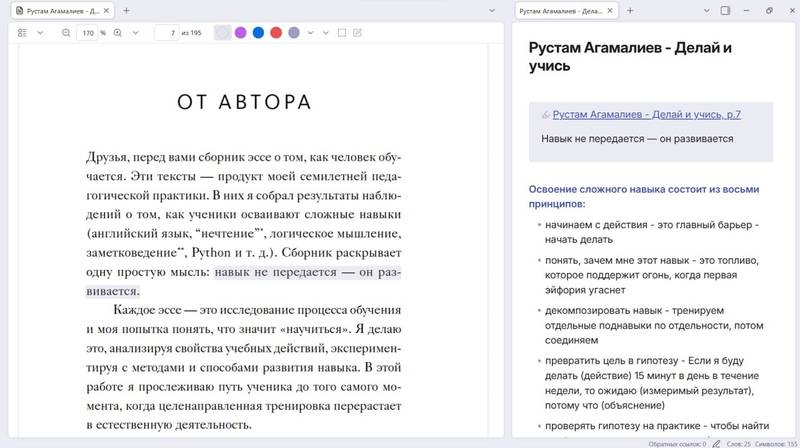This screenshot has width=800, height=448.
Task: Click the PDF heading 'ОТ АВТОРА'
Action: click(244, 102)
